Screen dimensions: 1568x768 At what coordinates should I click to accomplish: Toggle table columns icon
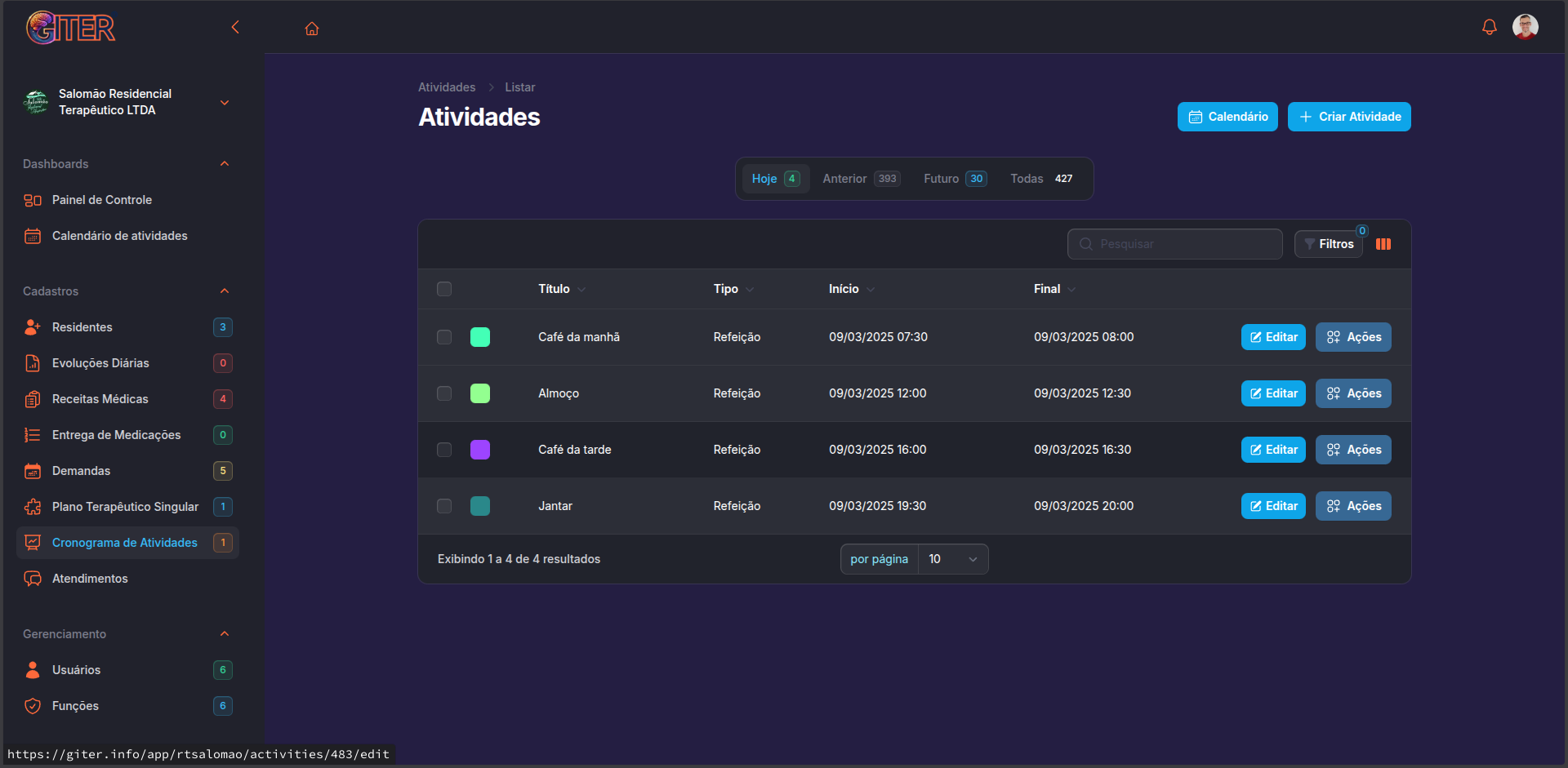coord(1383,244)
